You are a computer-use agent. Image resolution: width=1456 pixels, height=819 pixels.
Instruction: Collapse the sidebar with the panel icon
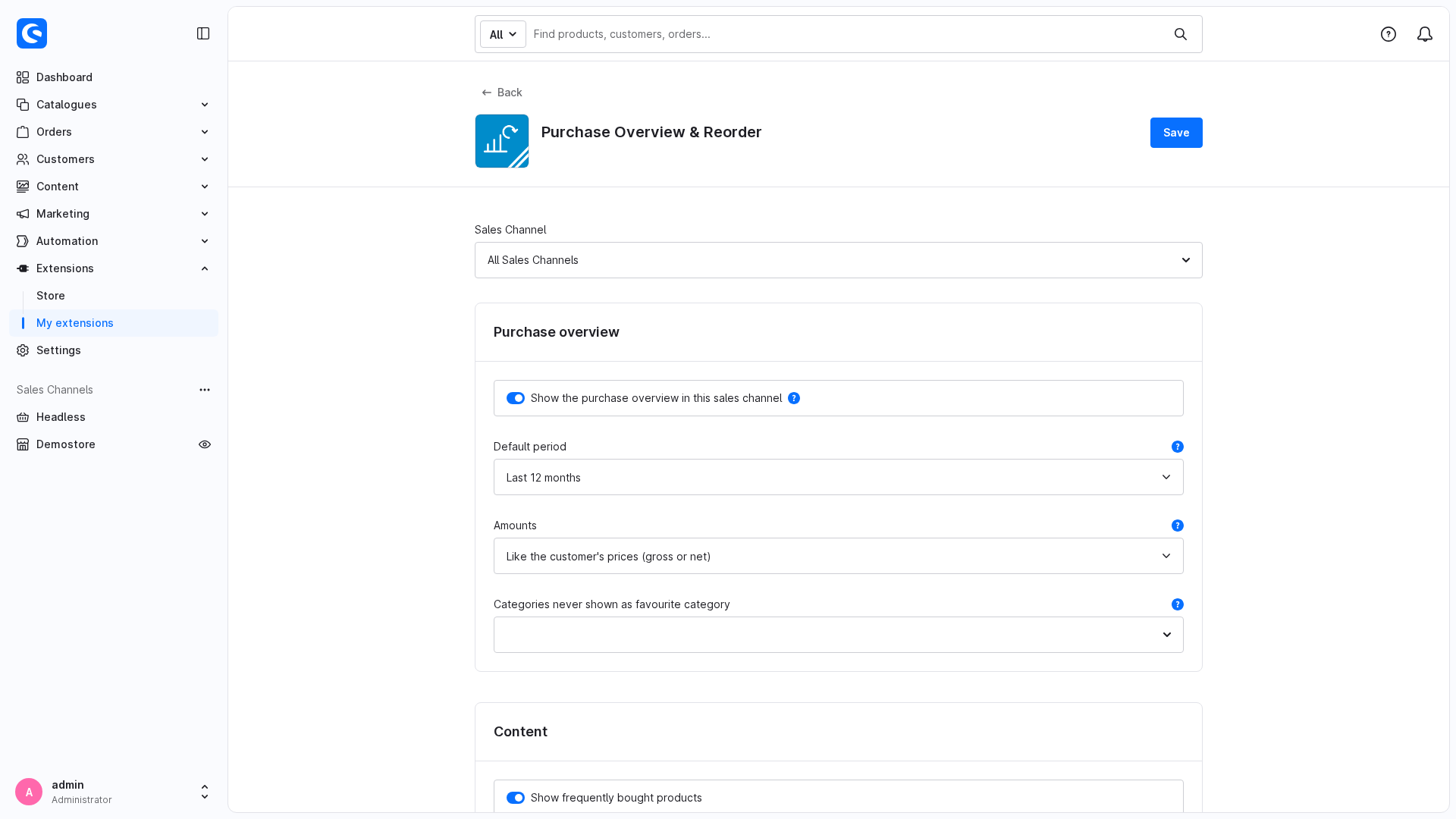click(203, 33)
